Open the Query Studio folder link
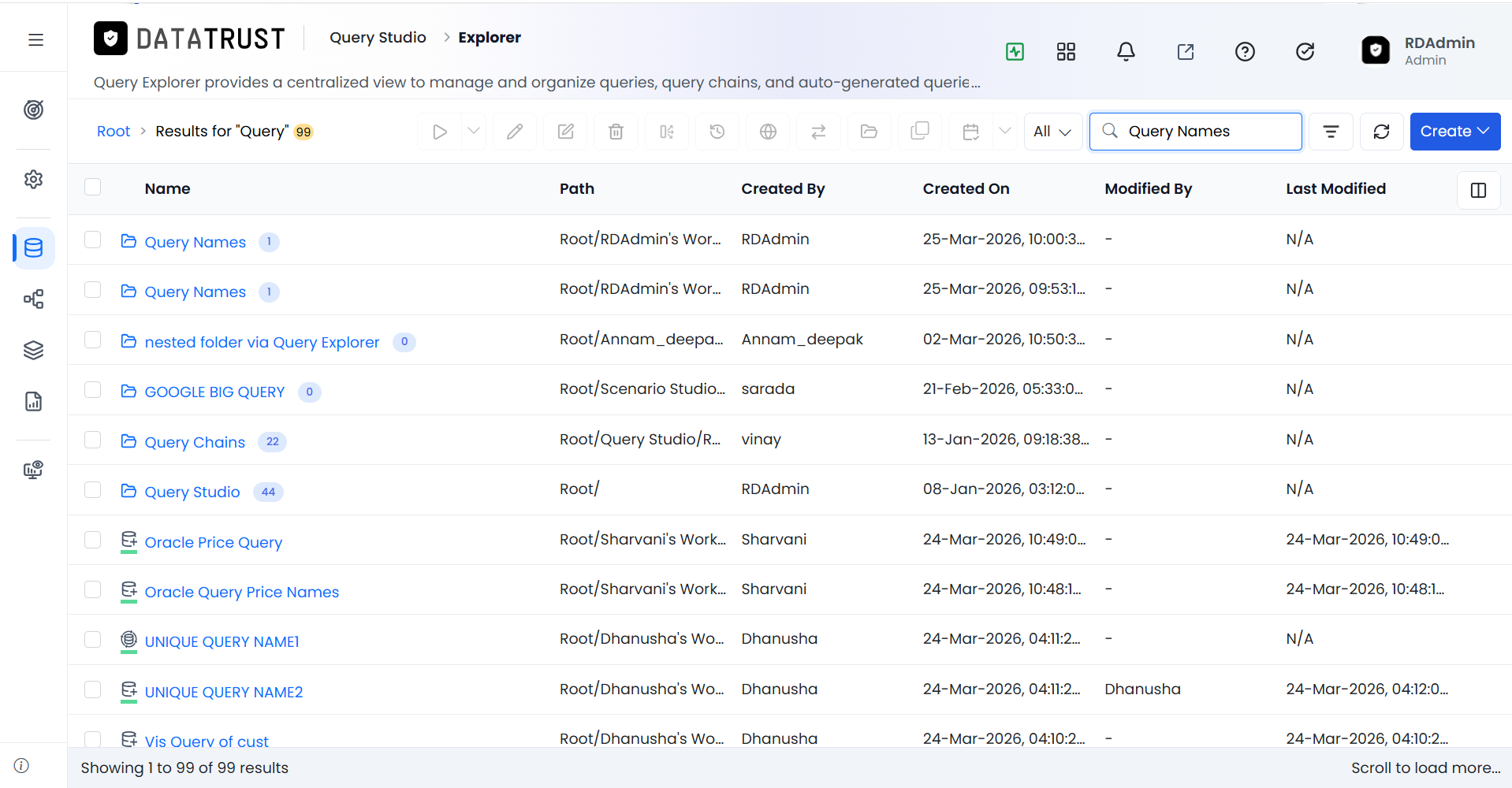 coord(192,492)
